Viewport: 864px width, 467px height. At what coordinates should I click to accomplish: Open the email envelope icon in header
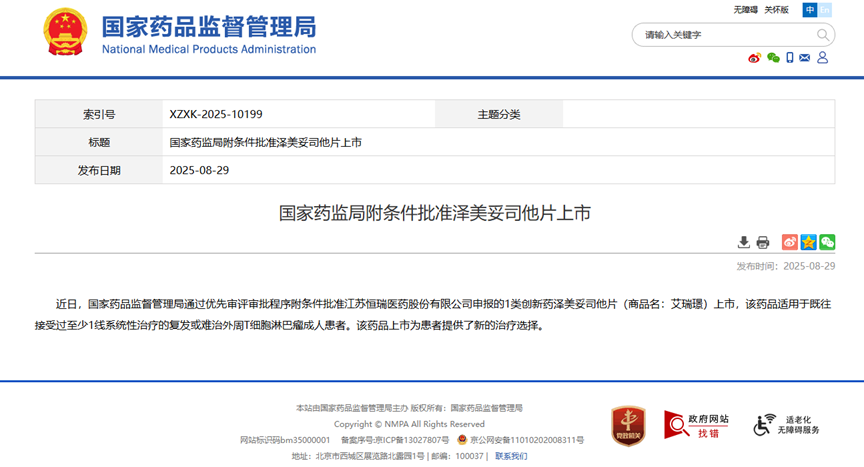coord(804,58)
